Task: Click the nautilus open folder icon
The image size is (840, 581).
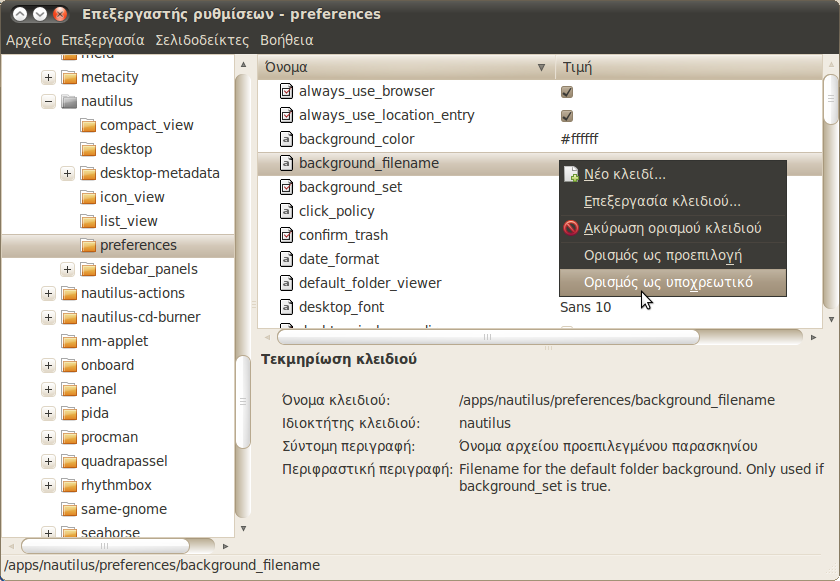Action: click(x=69, y=101)
